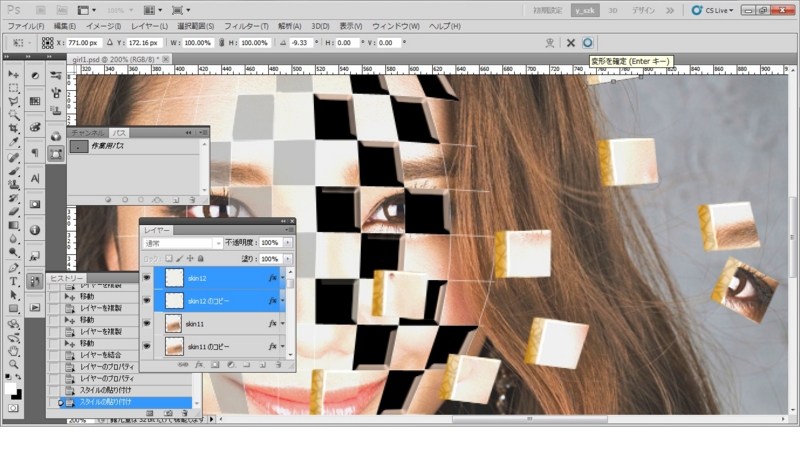This screenshot has width=800, height=450.
Task: Select the 3D workspace button
Action: (613, 10)
